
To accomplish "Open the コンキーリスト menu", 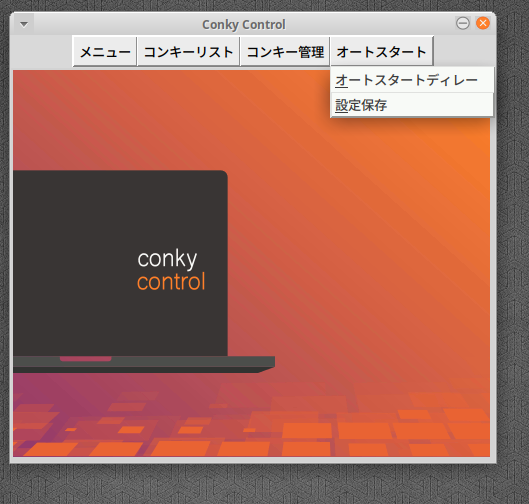I will (x=188, y=52).
